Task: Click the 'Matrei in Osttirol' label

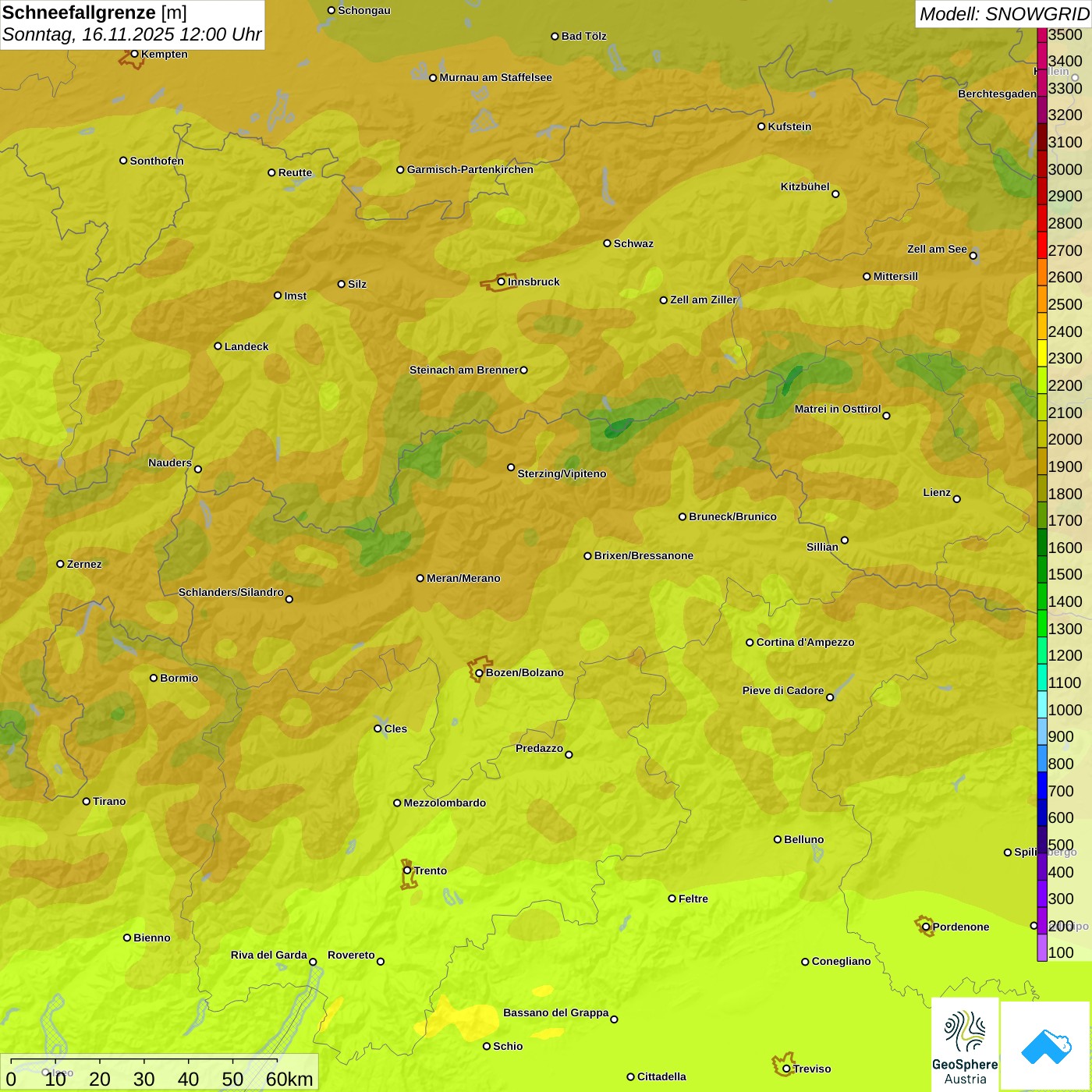Action: (838, 409)
